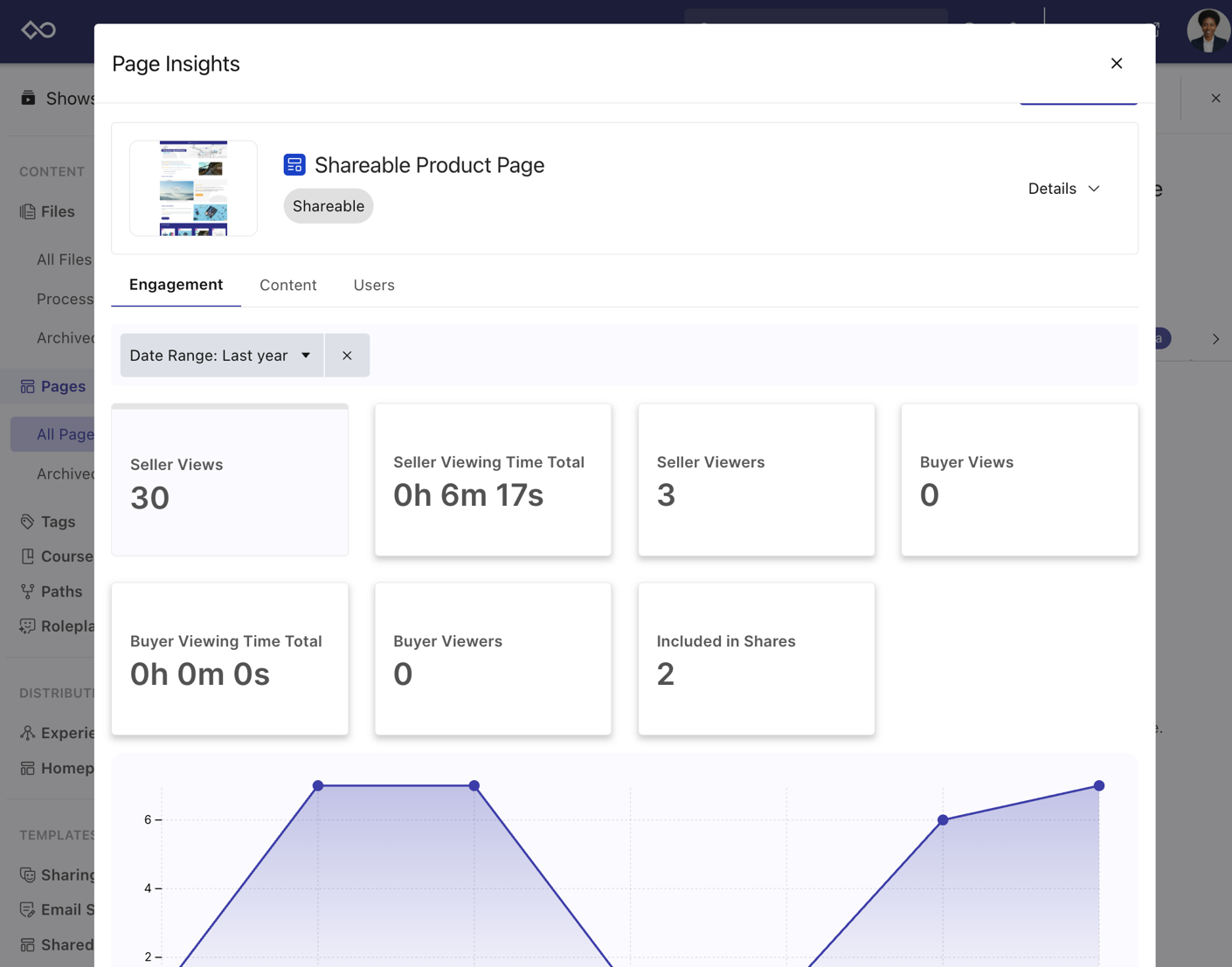Click the Tags icon under Content

(26, 521)
